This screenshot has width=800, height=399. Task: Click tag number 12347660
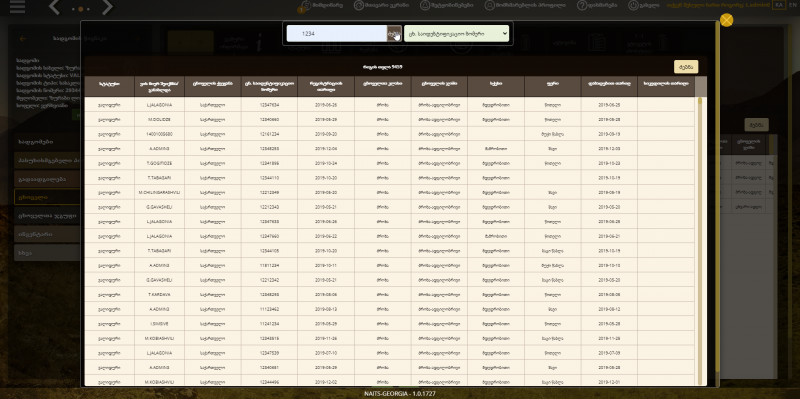click(x=269, y=237)
